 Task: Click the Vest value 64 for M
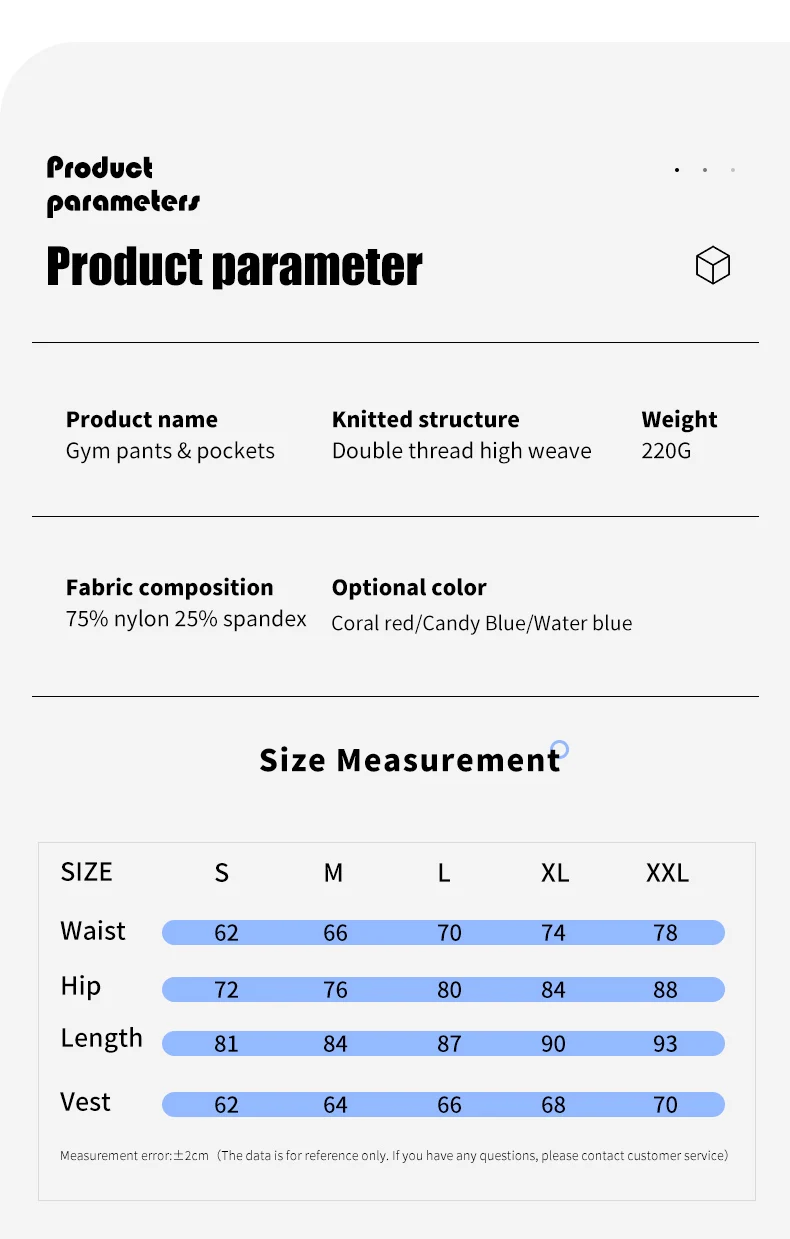[x=335, y=1105]
